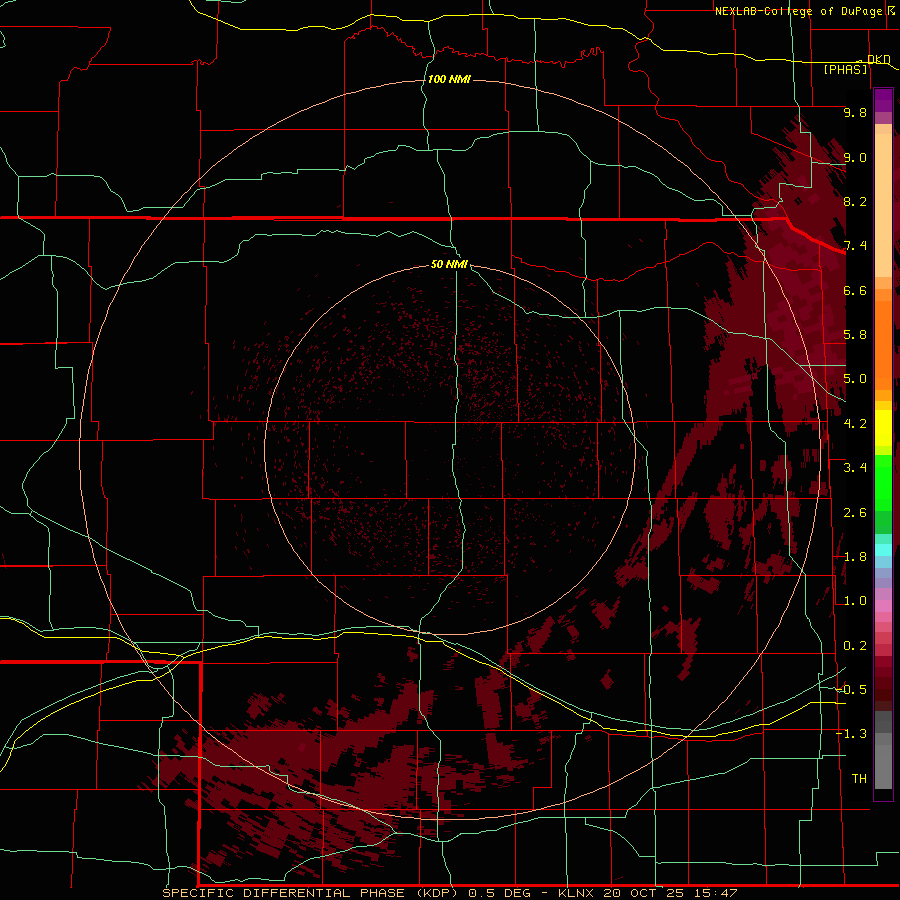The width and height of the screenshot is (900, 900).
Task: Click the 2.6 scale value
Action: point(855,513)
